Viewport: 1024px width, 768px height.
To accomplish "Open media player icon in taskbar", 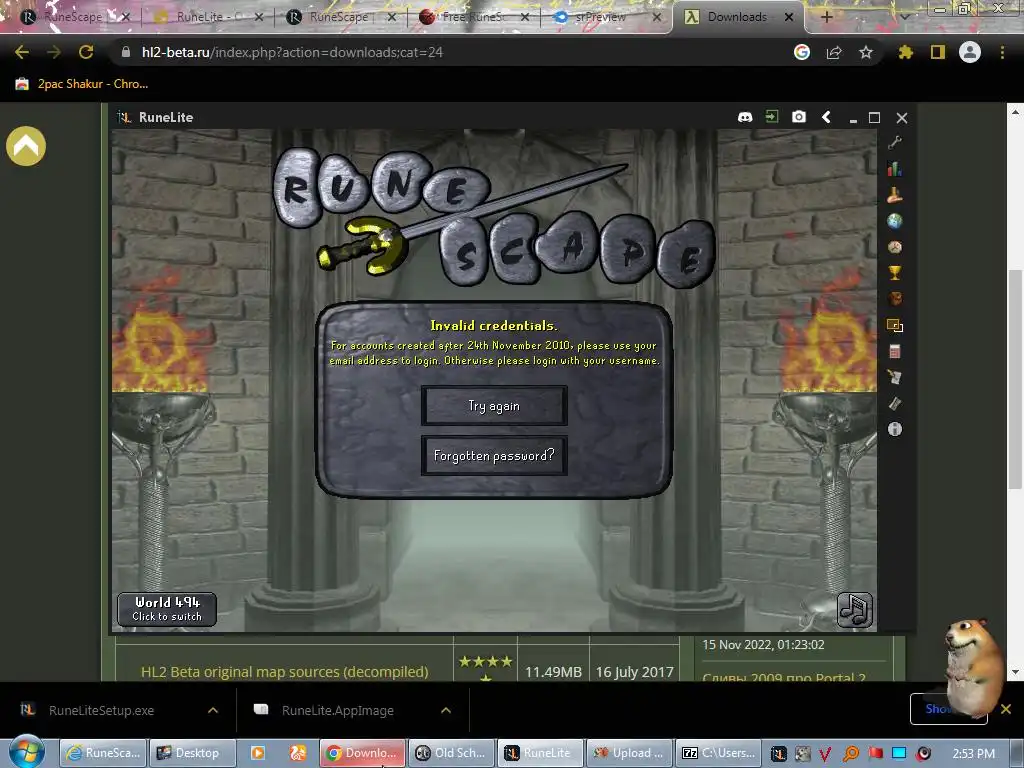I will [258, 753].
